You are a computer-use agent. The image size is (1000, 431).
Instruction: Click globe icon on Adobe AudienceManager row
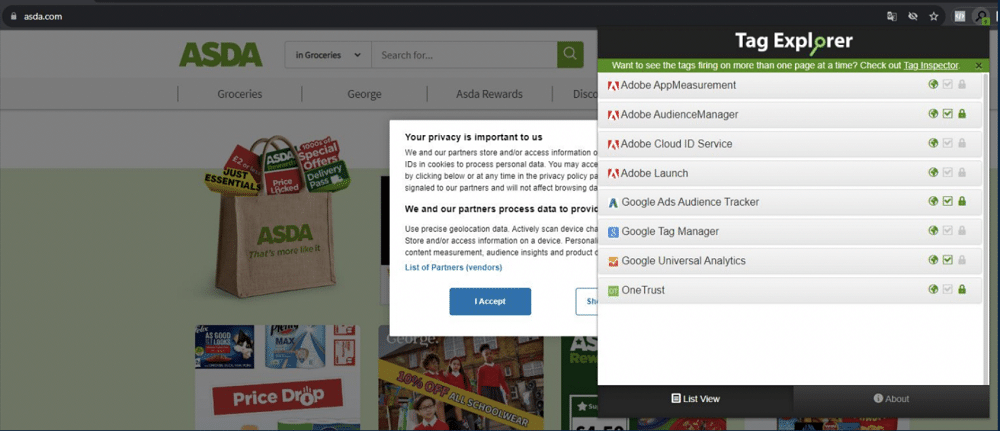click(933, 114)
